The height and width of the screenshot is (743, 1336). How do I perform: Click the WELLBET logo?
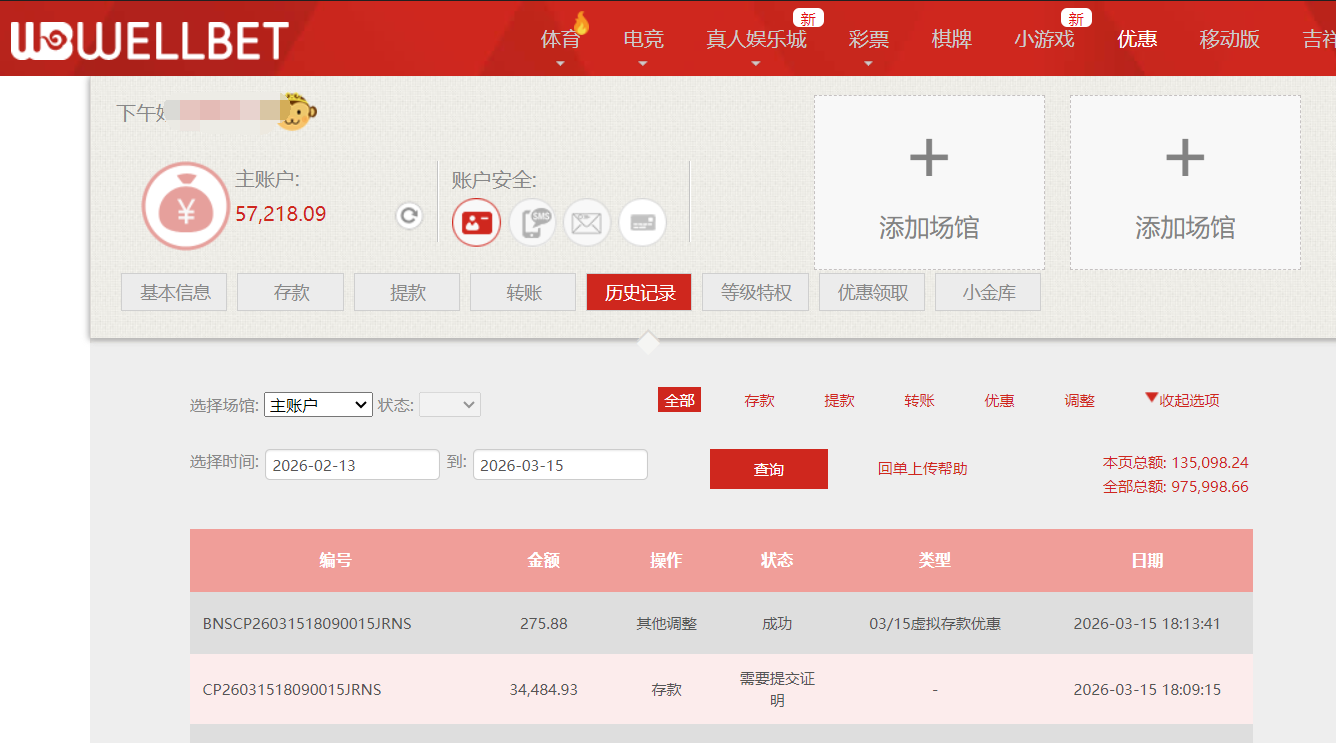(146, 40)
